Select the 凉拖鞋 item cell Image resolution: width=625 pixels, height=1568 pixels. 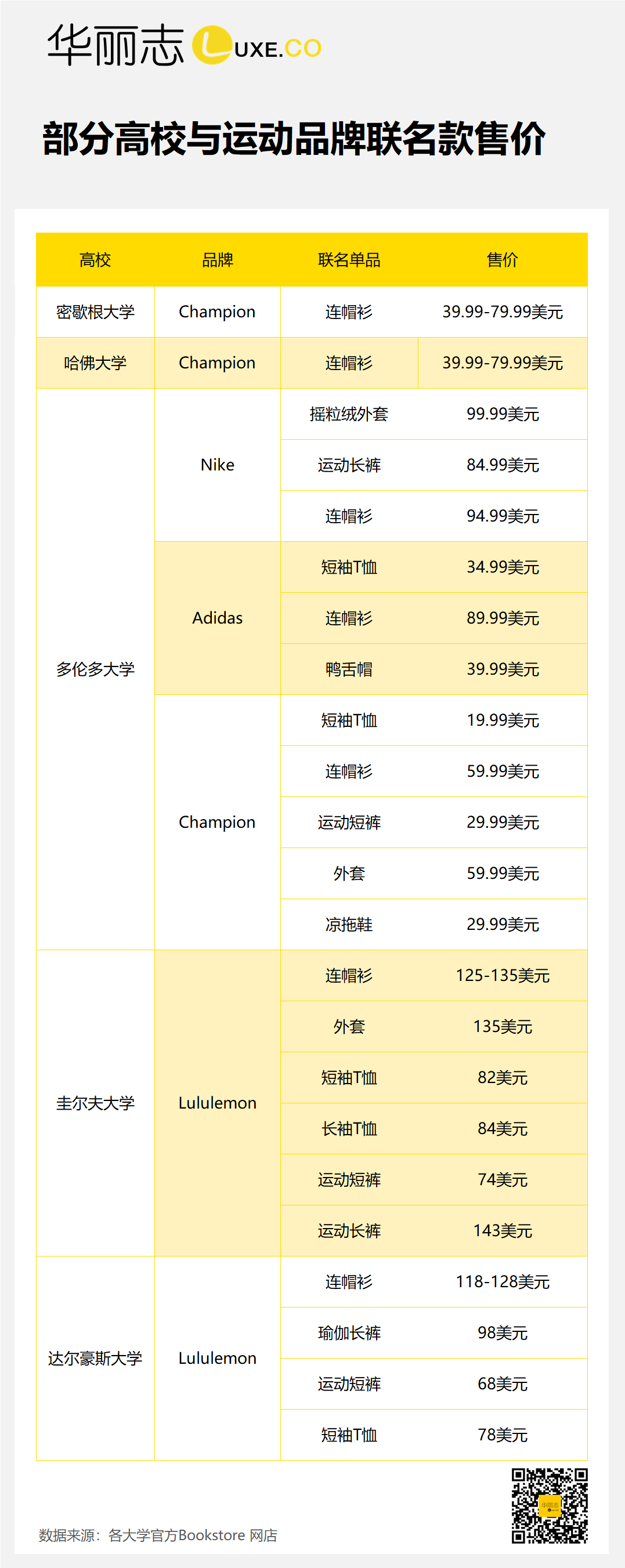[x=349, y=924]
